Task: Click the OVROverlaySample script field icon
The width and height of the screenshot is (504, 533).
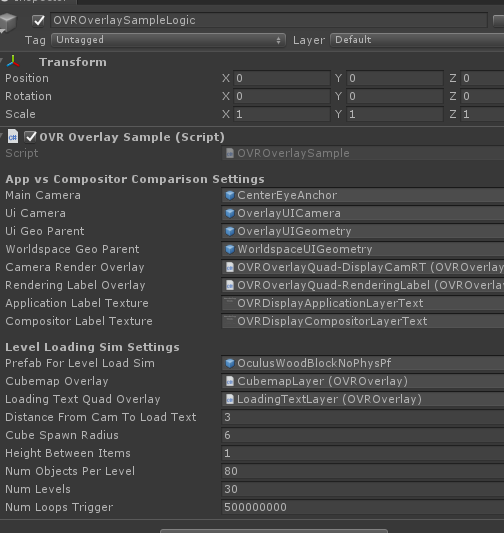Action: [230, 153]
